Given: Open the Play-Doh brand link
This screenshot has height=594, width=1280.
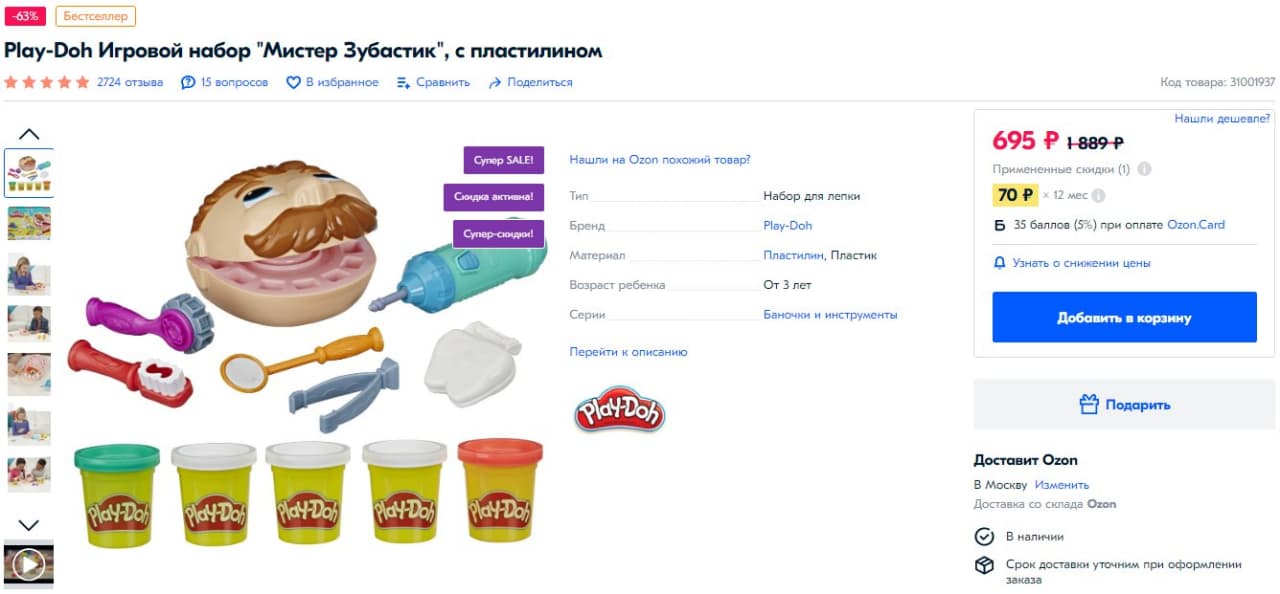Looking at the screenshot, I should tap(788, 226).
